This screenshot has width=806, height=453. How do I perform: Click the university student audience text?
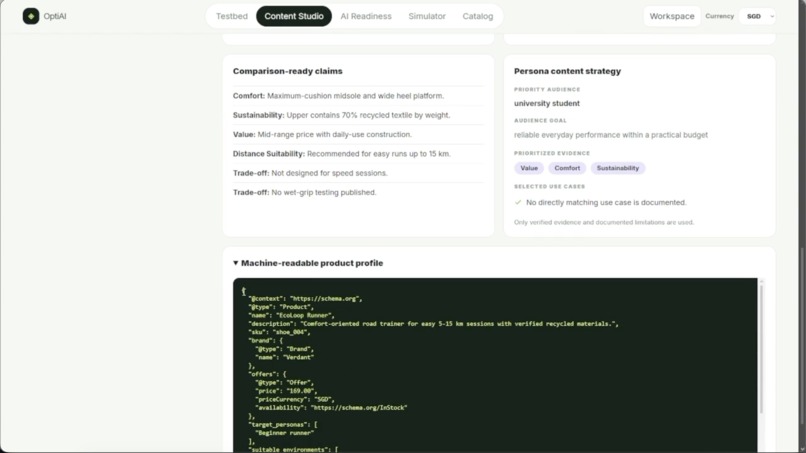pos(546,103)
